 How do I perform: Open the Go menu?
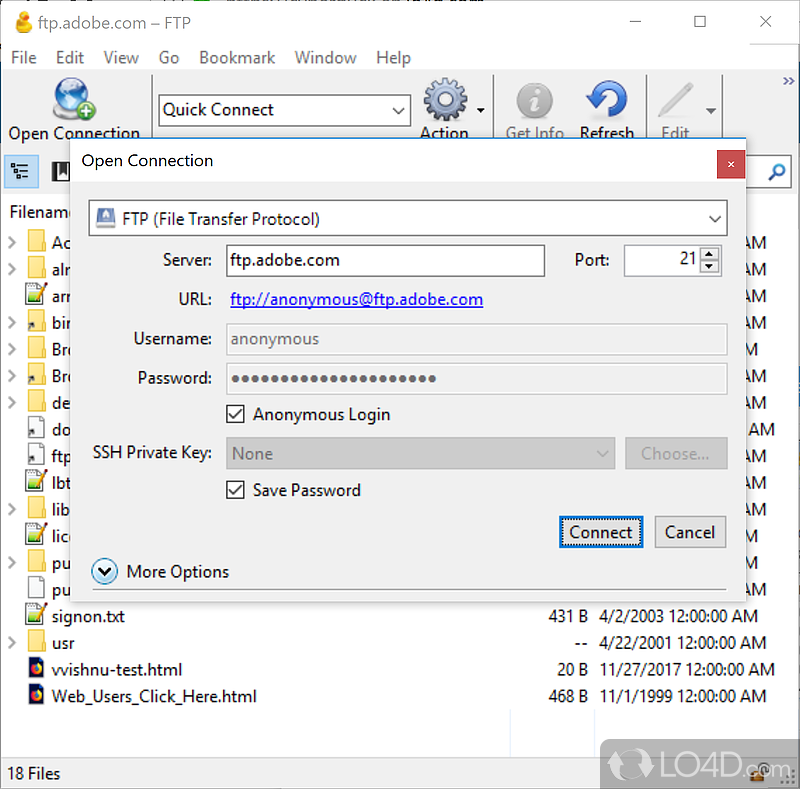pyautogui.click(x=168, y=58)
